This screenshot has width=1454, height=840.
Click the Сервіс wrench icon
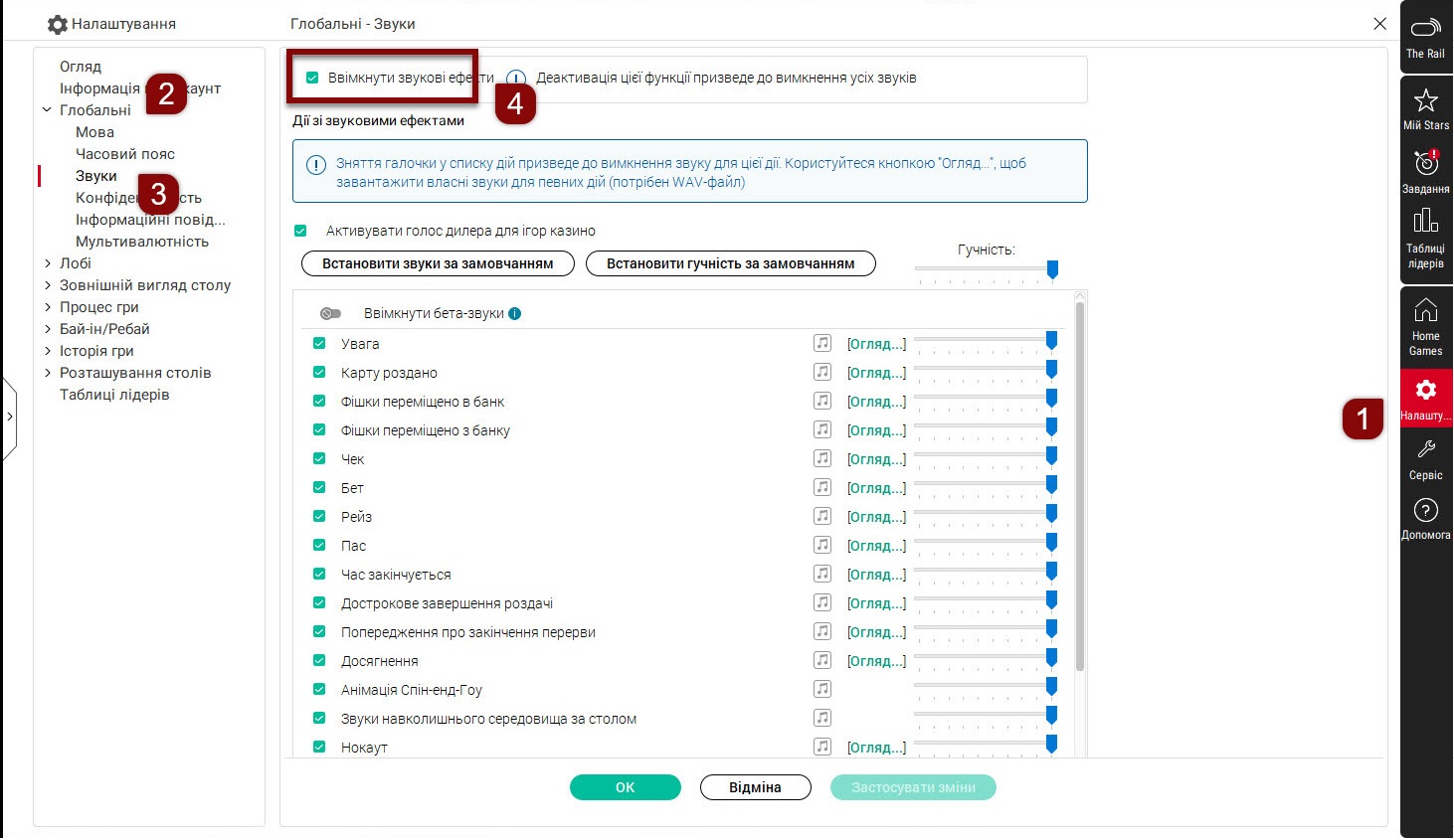(x=1425, y=451)
